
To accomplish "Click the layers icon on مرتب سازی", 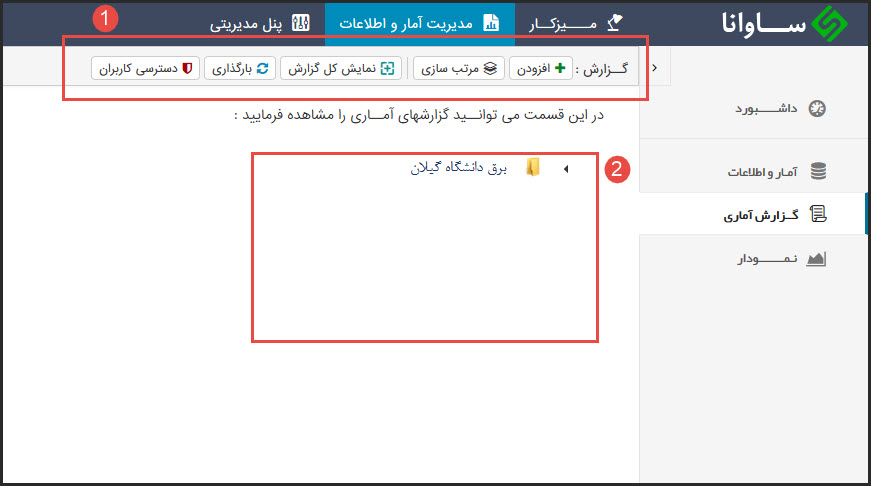I will 490,68.
